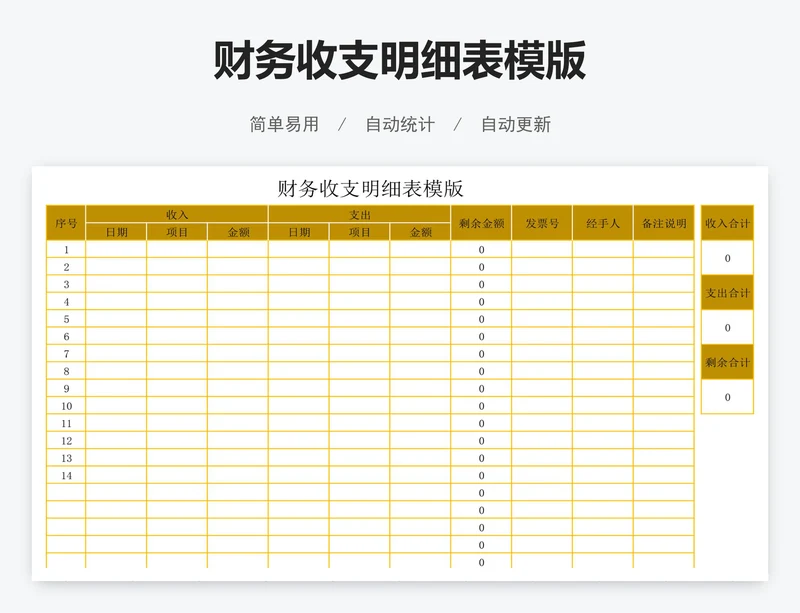Click the 金额 header under 收入
This screenshot has height=613, width=800.
point(238,232)
